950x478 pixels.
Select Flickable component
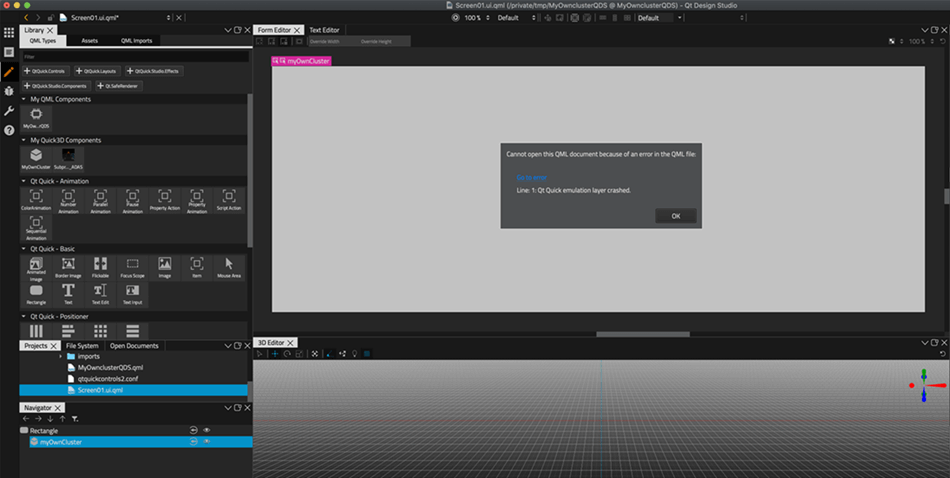[x=101, y=268]
